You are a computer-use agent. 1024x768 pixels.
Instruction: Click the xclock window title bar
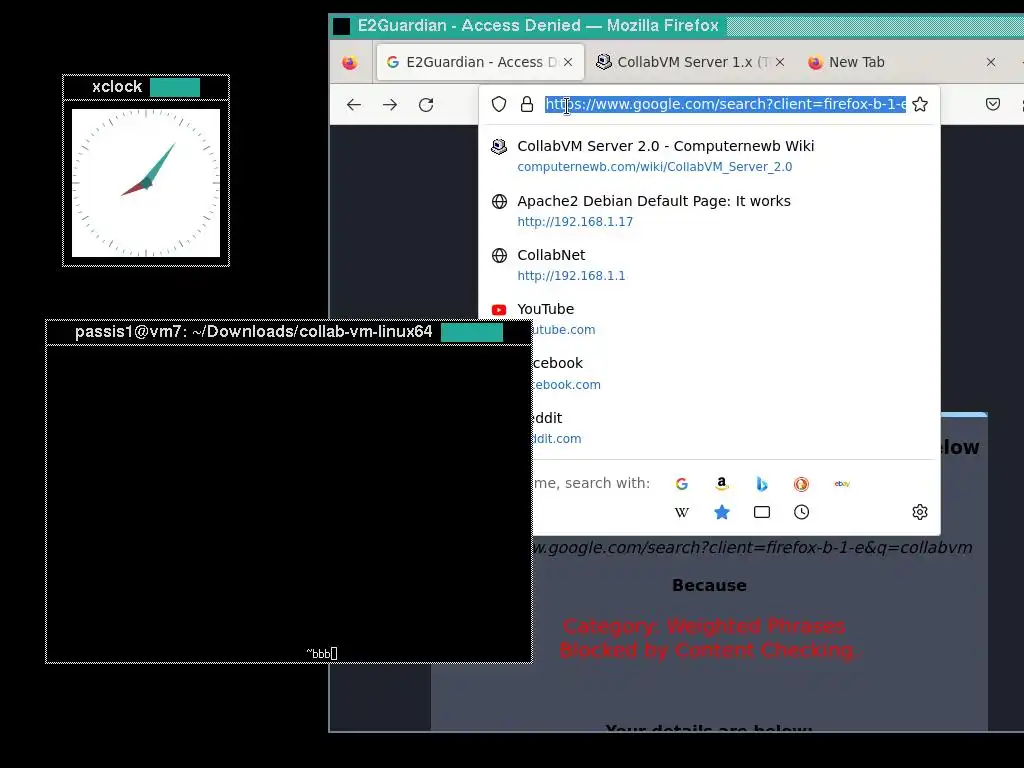[146, 87]
